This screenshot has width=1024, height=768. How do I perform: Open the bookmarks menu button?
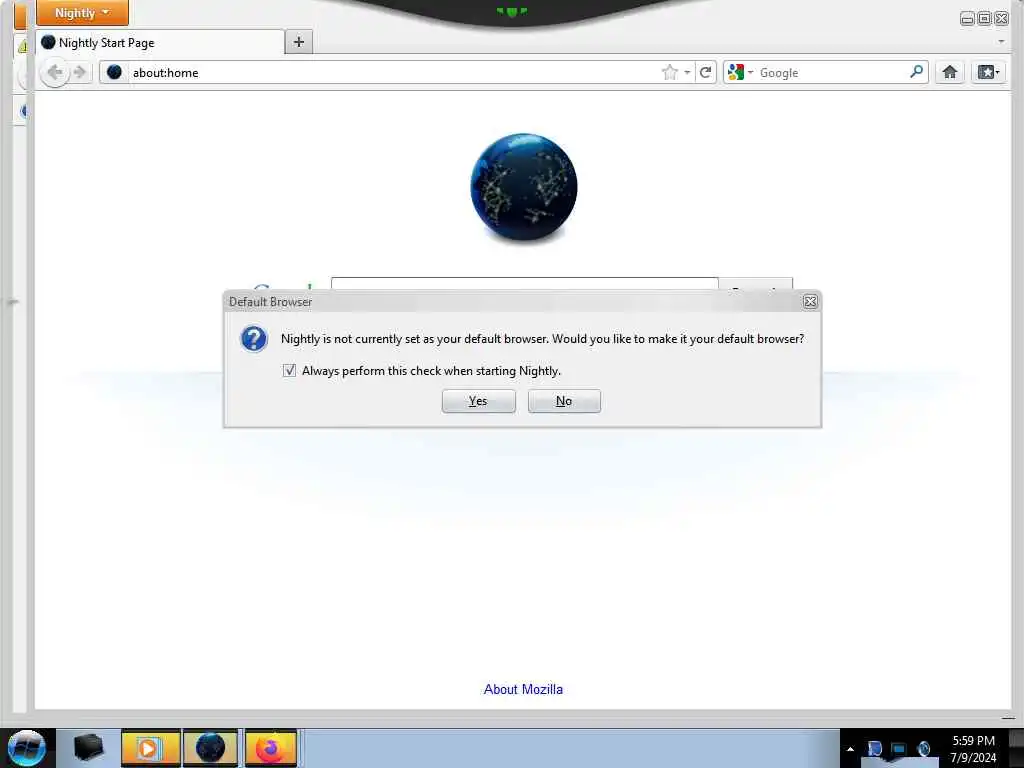point(988,72)
